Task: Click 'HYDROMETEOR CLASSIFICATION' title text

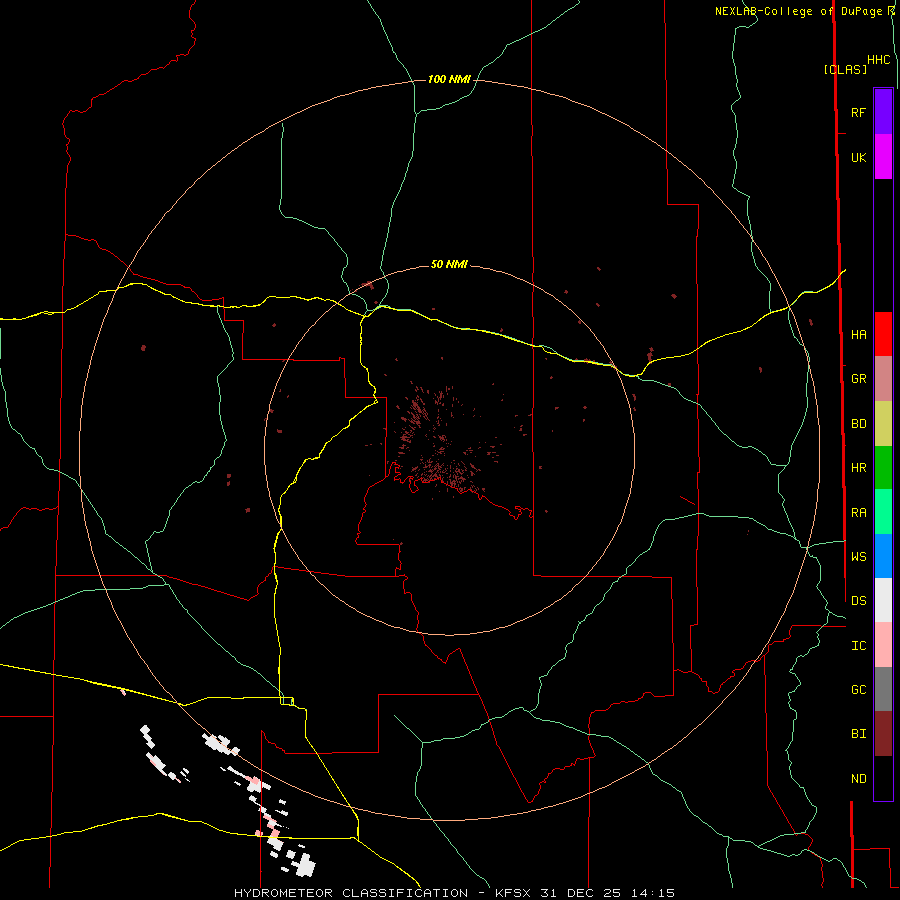Action: (x=351, y=893)
